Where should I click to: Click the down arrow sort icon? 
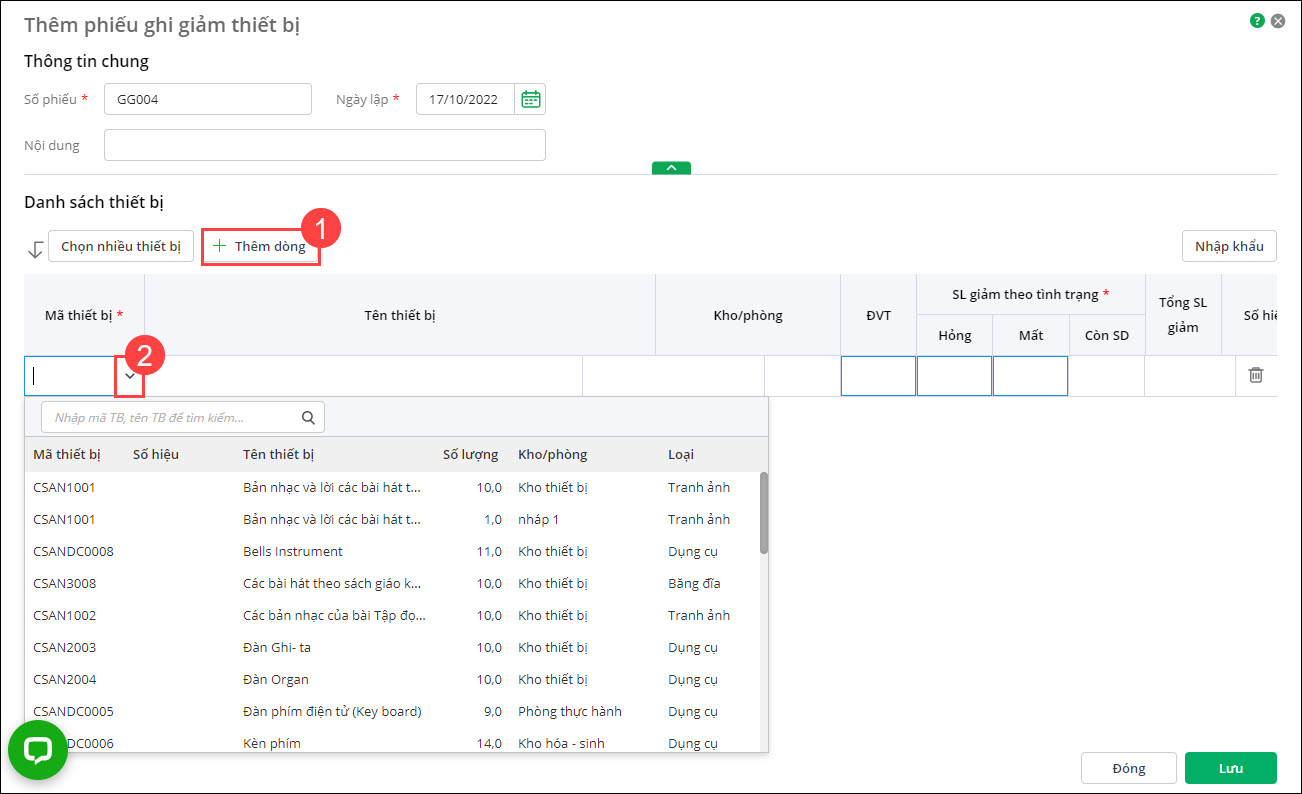click(x=35, y=249)
